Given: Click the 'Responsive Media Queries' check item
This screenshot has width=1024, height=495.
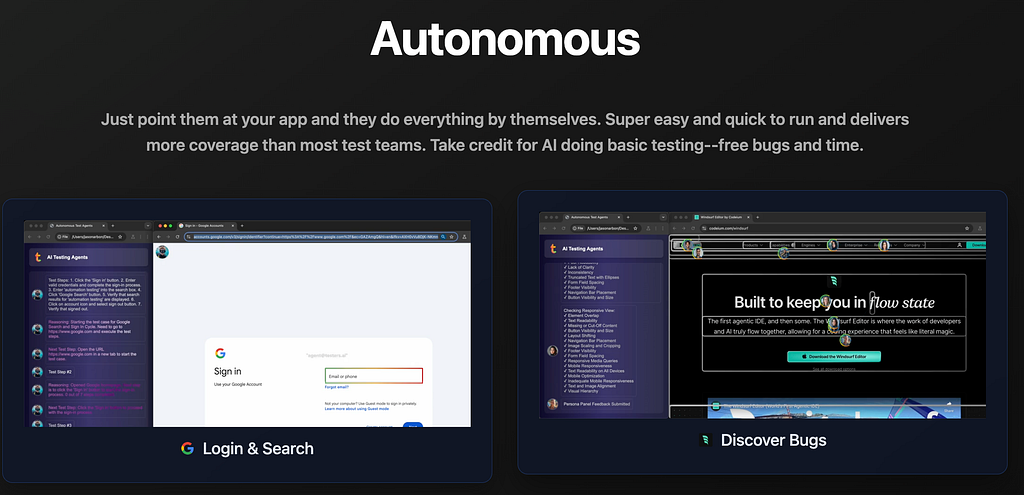Looking at the screenshot, I should [x=590, y=361].
